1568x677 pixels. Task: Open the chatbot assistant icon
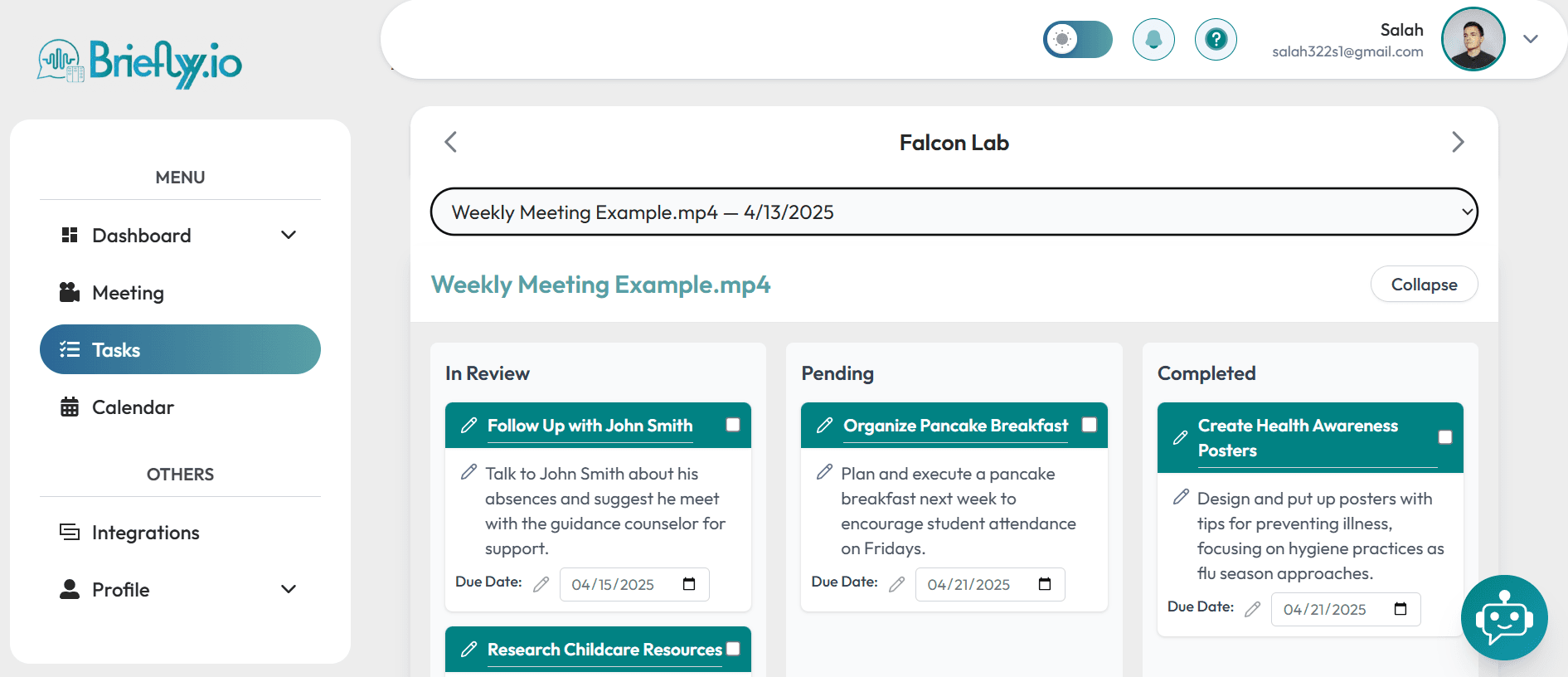click(1503, 617)
